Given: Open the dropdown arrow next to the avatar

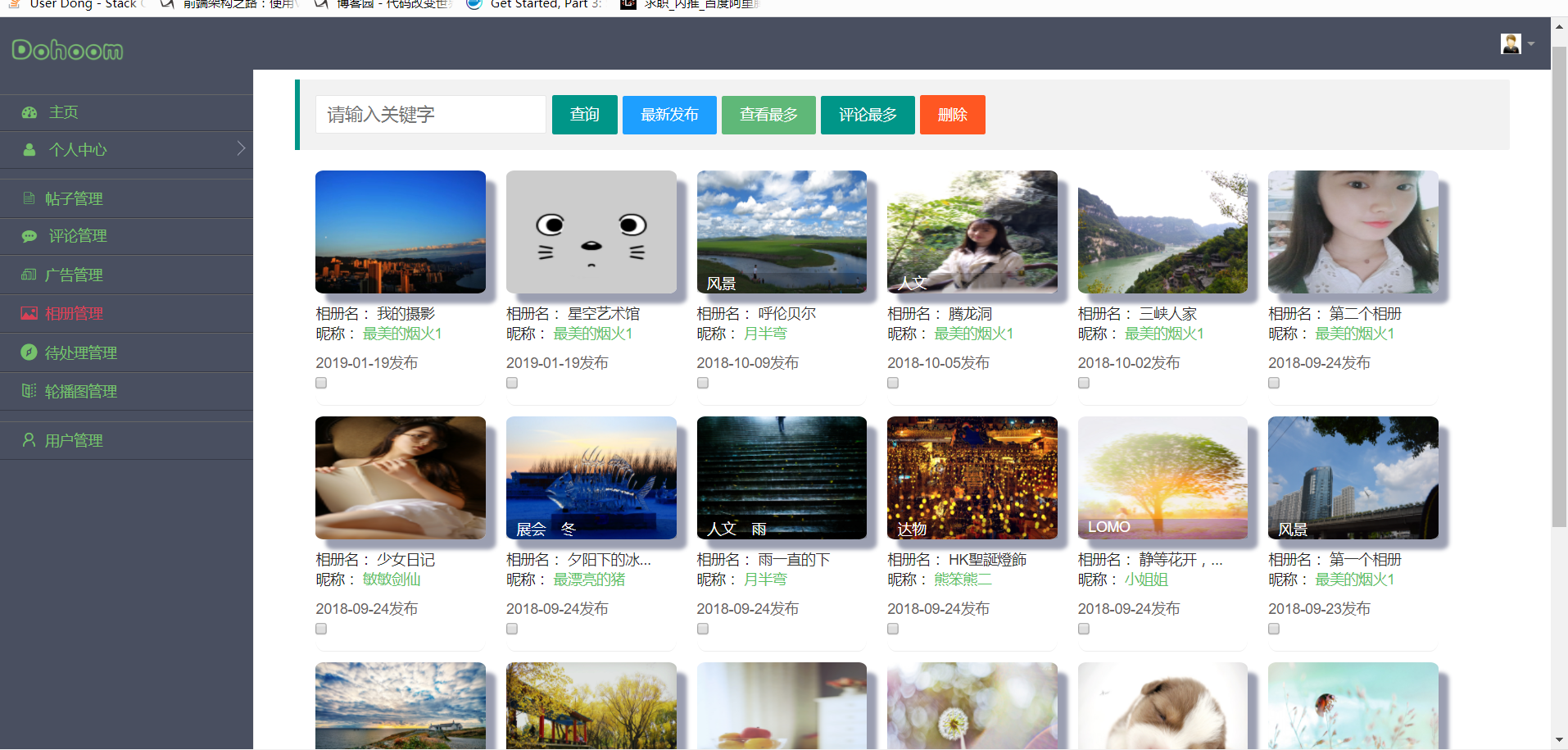Looking at the screenshot, I should [1530, 44].
